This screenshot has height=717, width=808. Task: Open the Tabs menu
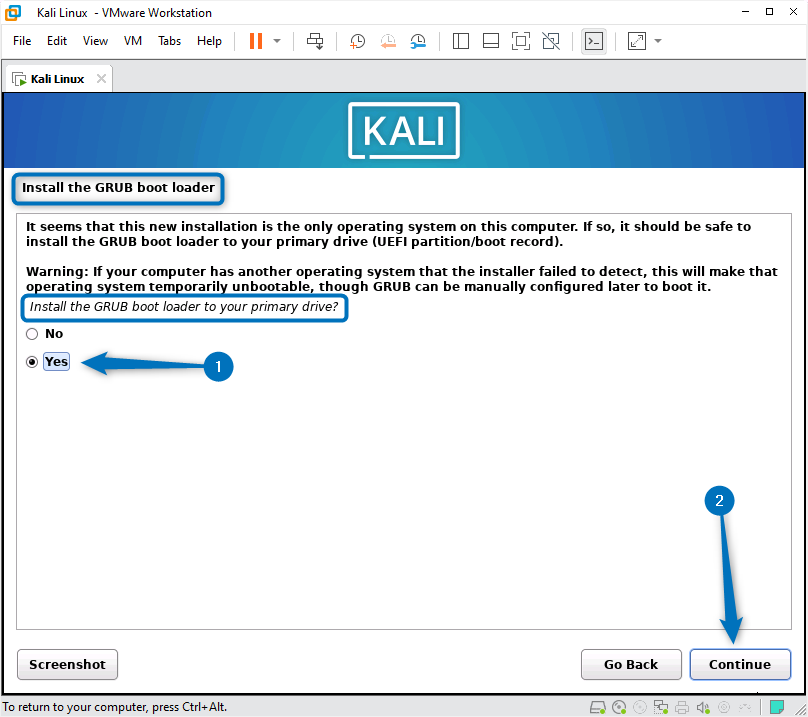coord(169,41)
